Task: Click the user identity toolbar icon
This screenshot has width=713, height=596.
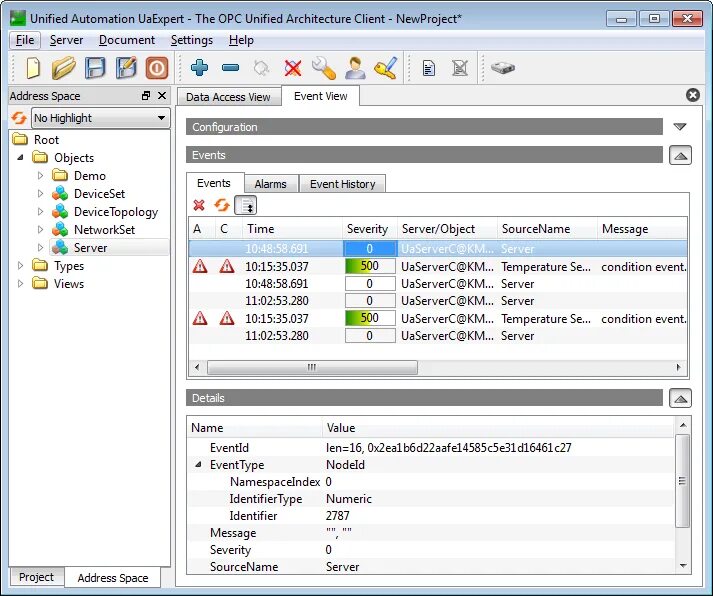Action: coord(355,68)
